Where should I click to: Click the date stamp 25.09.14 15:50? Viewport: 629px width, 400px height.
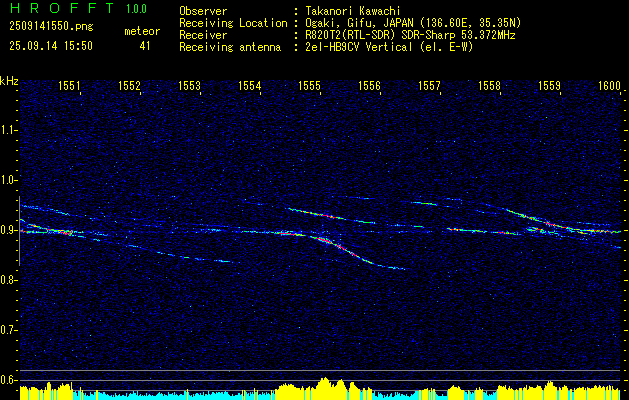pyautogui.click(x=51, y=46)
